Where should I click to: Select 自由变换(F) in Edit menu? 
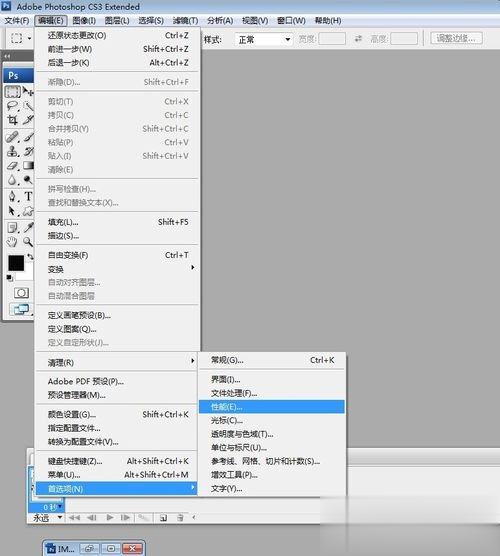point(116,255)
